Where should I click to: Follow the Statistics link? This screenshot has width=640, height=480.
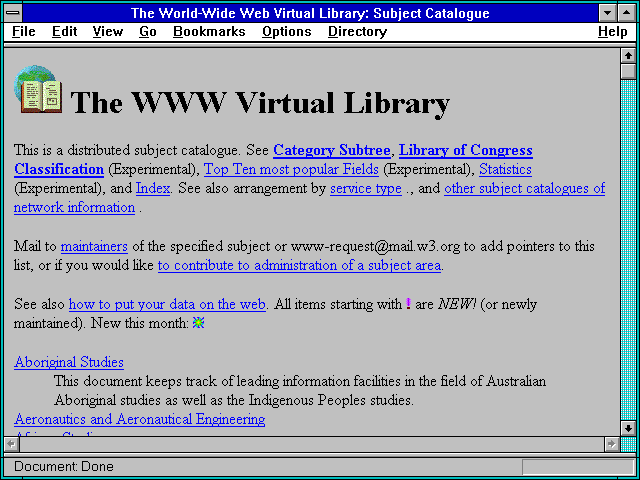[x=505, y=169]
